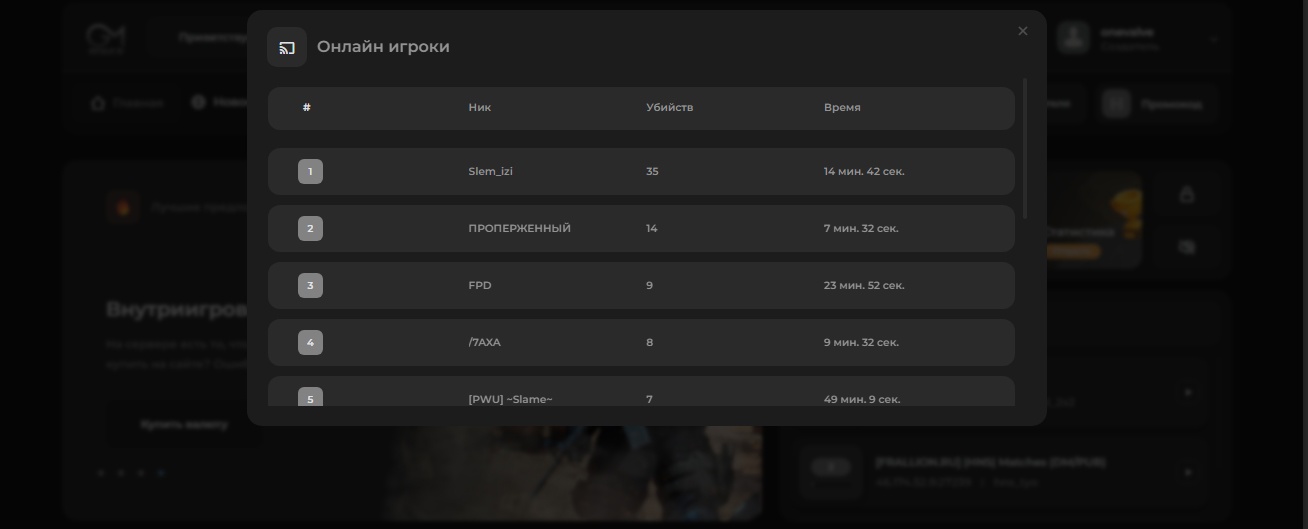
Task: Click rank badge 4 for /7AXA
Action: pyautogui.click(x=310, y=343)
